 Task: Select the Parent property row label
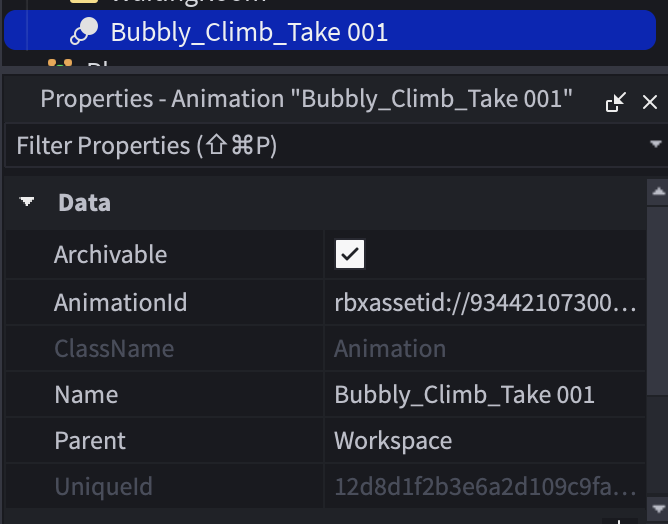tap(90, 441)
